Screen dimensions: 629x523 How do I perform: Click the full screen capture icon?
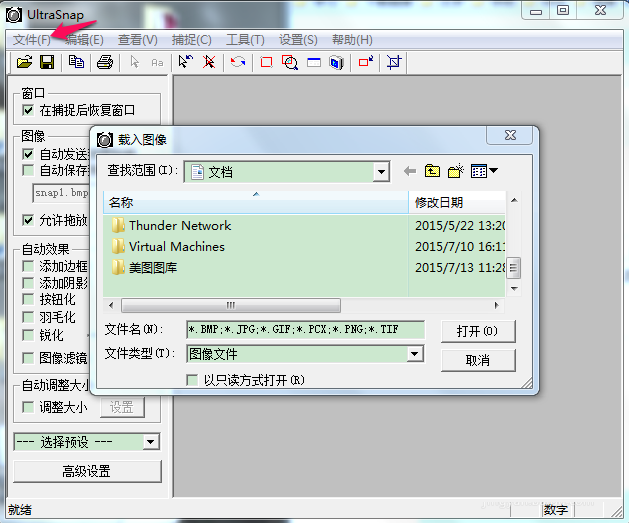click(337, 63)
